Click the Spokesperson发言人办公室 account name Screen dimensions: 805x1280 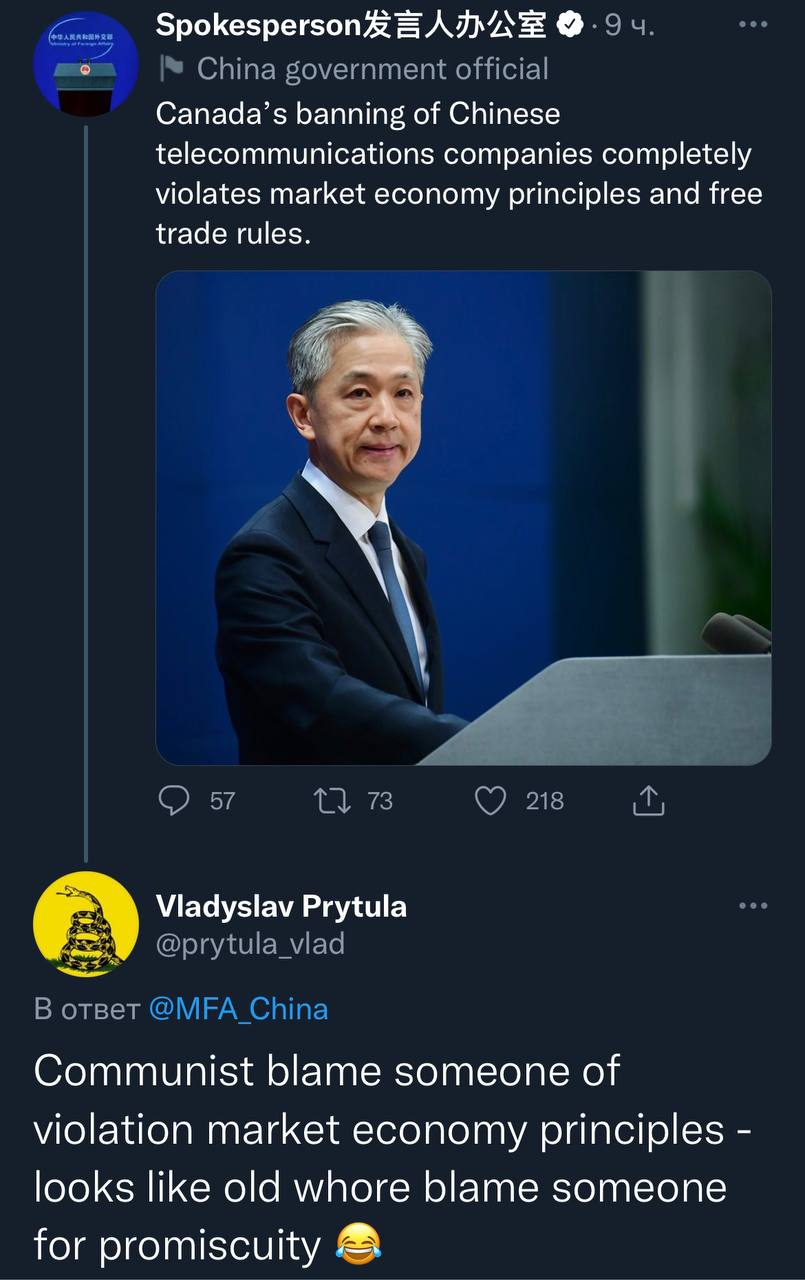[x=351, y=26]
